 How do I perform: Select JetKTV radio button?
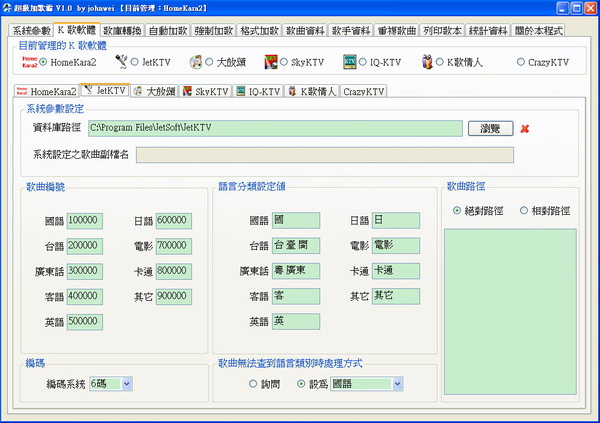coord(134,62)
